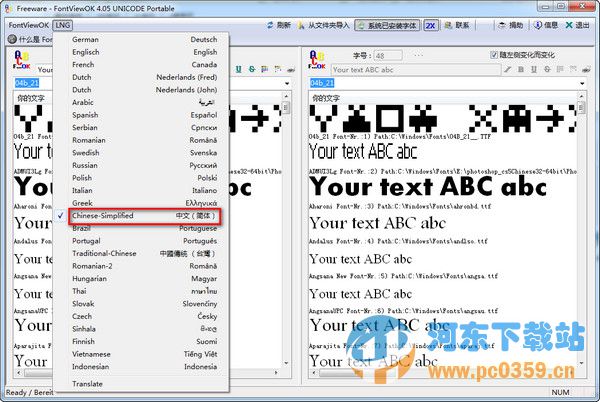The image size is (600, 402).
Task: Click right panel 'Your text ABC abc' field
Action: click(416, 70)
